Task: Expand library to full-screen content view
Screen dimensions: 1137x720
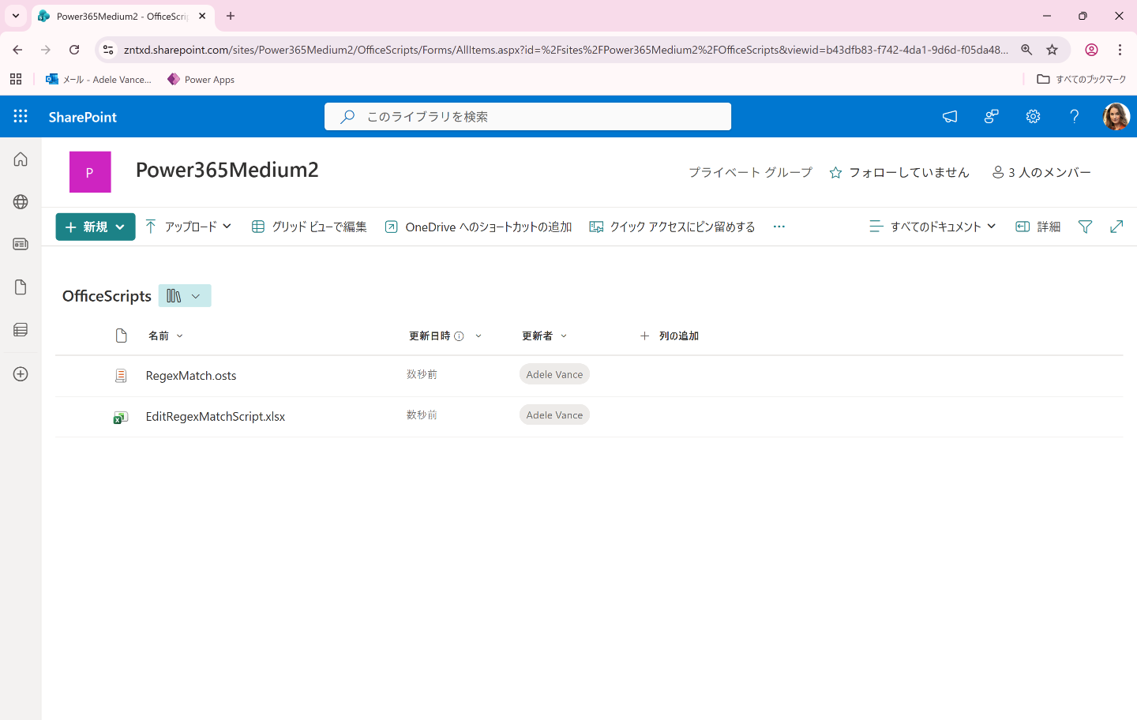Action: [1116, 227]
